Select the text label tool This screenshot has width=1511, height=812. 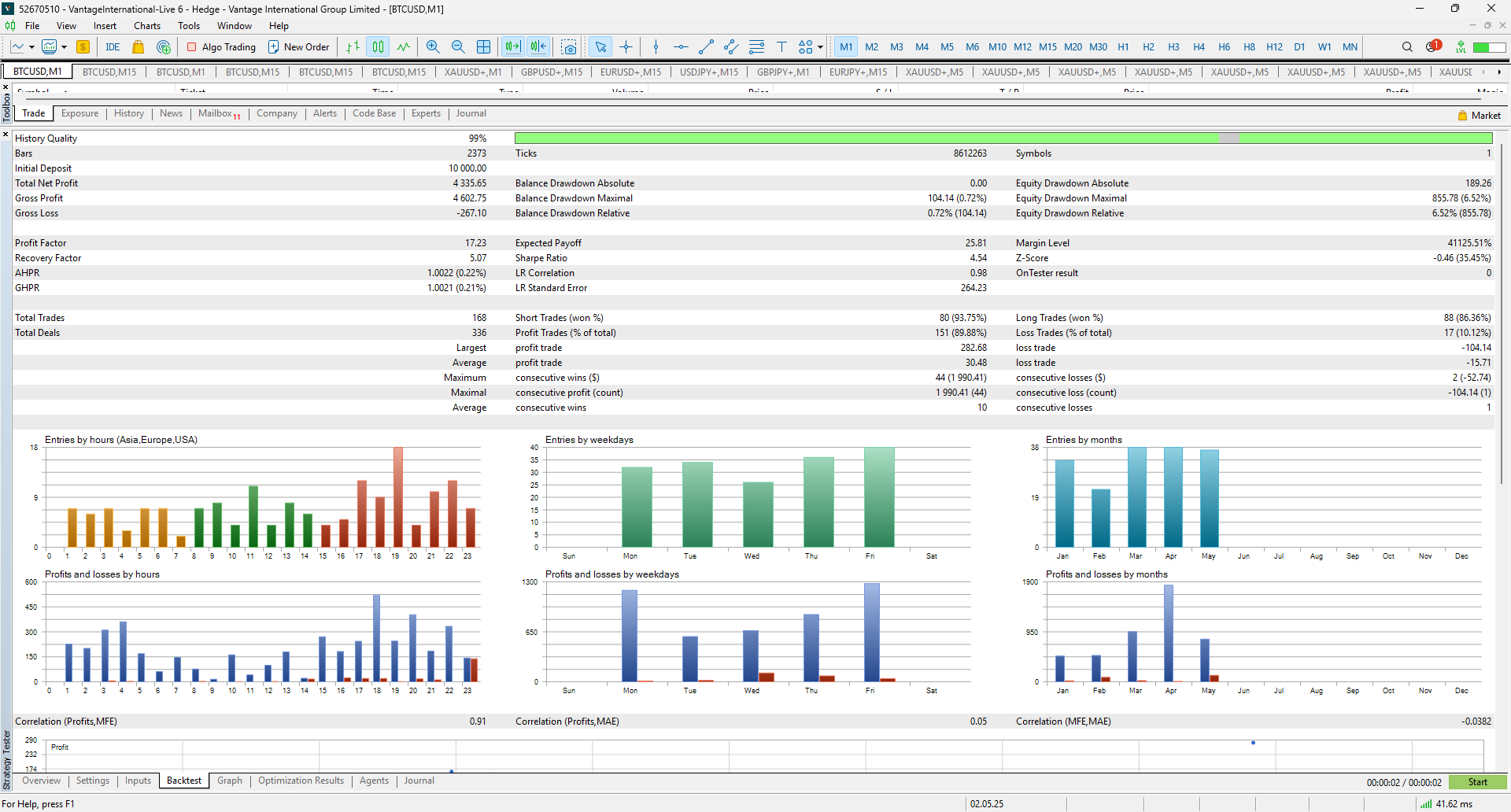781,47
